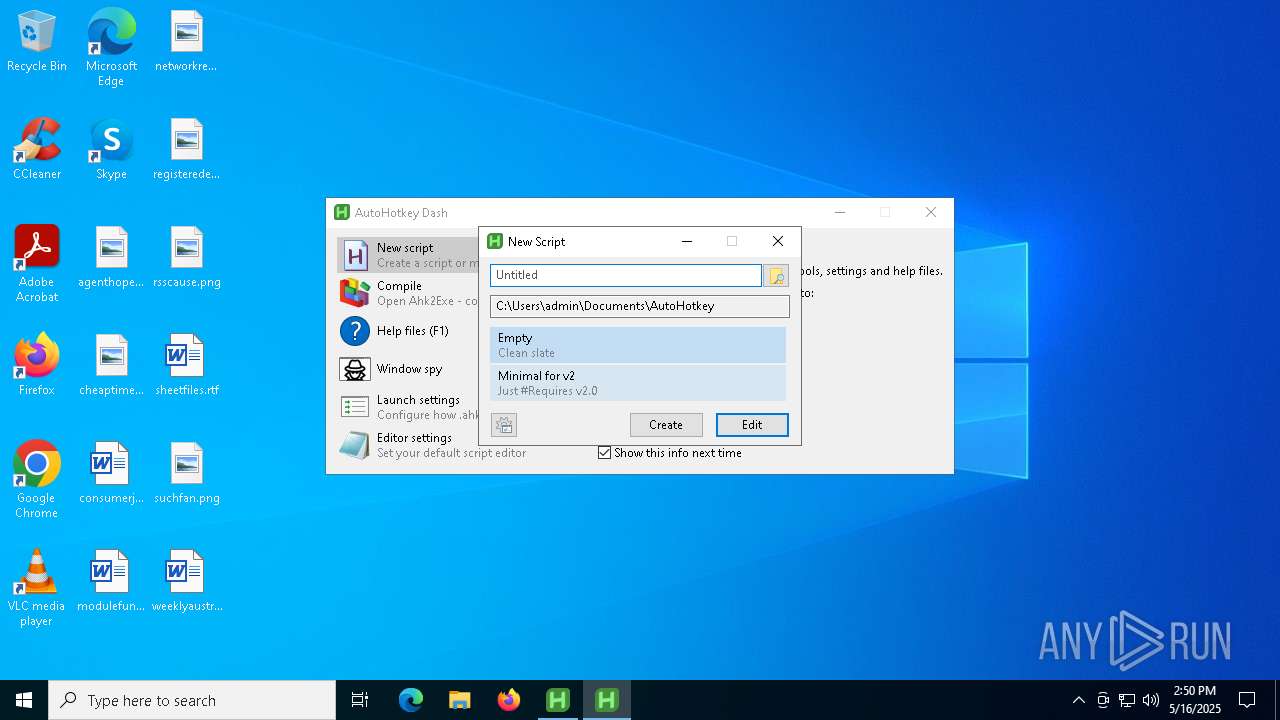Select the Google Chrome desktop icon

[x=37, y=480]
